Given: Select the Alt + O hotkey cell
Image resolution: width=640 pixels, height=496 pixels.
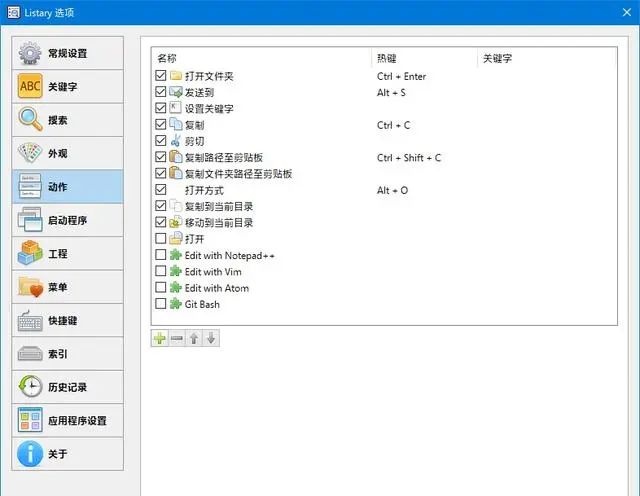Looking at the screenshot, I should point(392,190).
